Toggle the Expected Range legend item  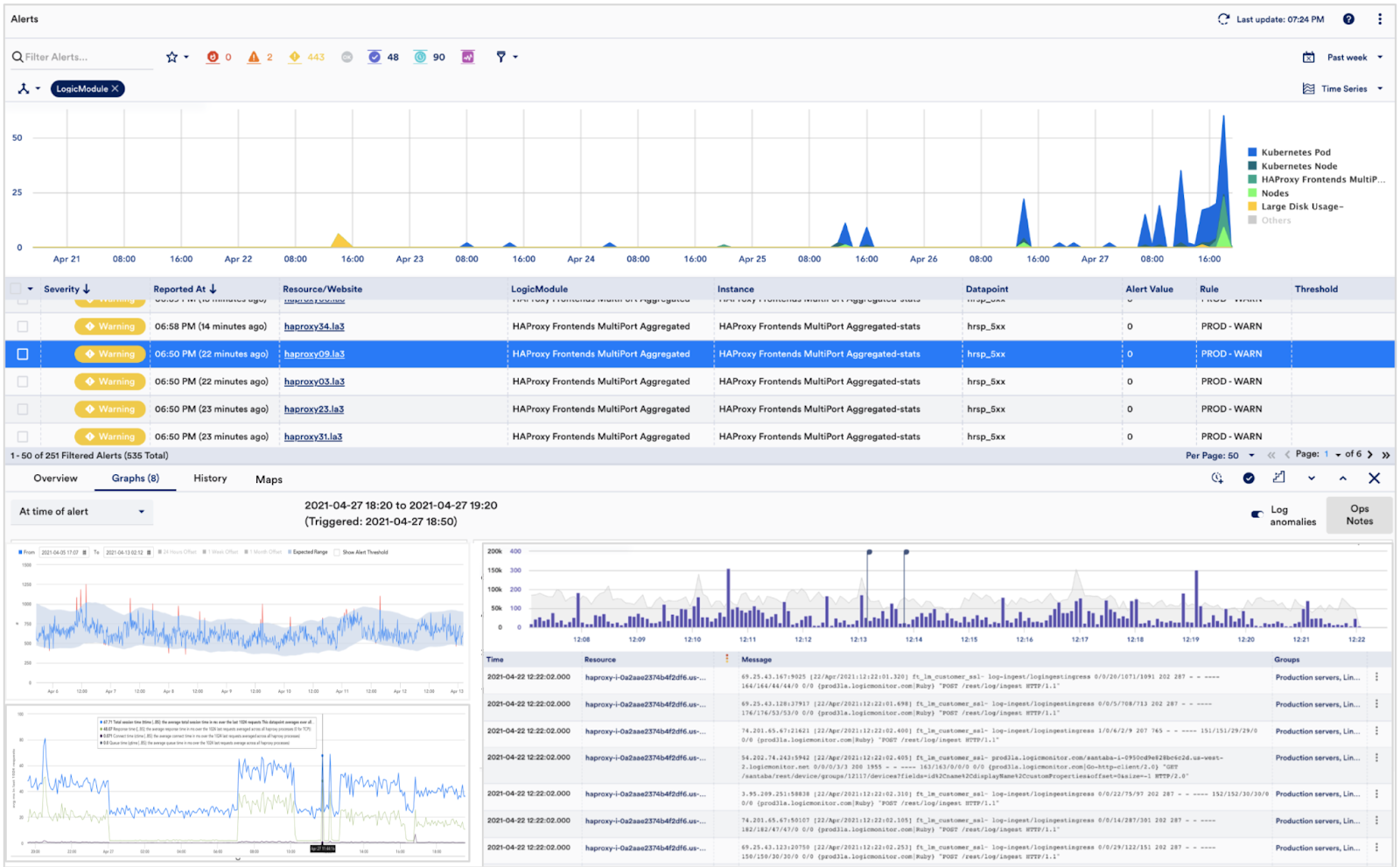tap(307, 552)
